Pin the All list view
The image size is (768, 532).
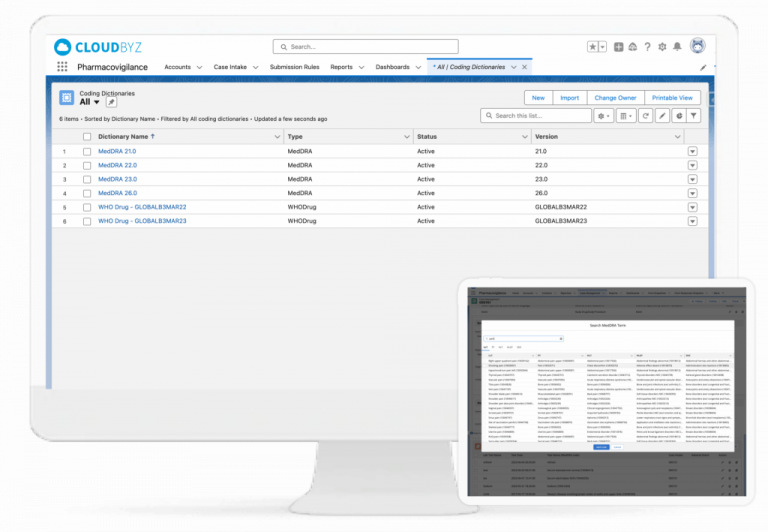point(111,102)
